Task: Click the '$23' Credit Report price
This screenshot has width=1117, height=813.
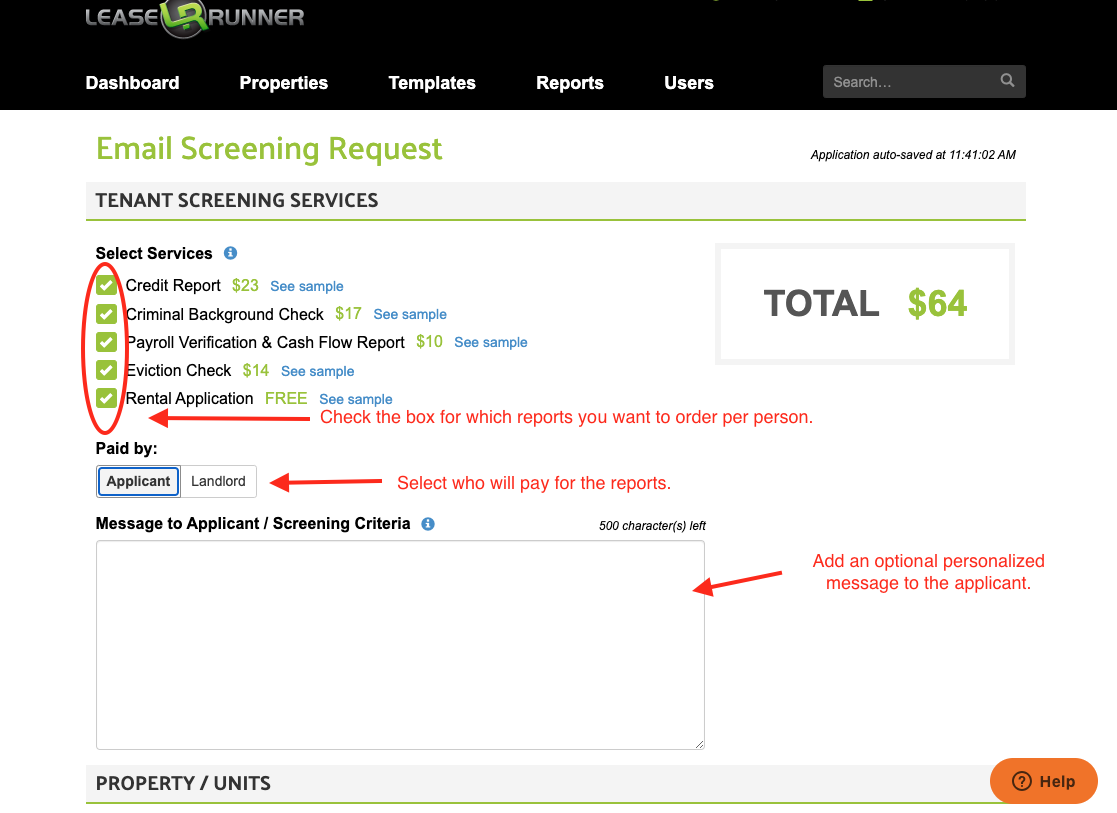Action: (x=245, y=286)
